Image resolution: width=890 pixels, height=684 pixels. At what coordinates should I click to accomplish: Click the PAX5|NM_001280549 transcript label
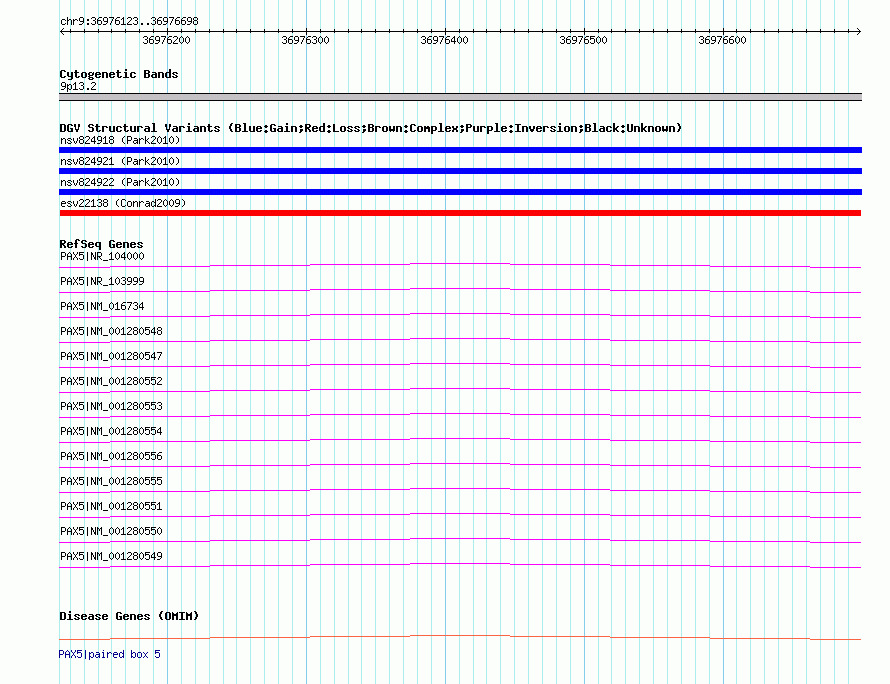click(x=111, y=556)
